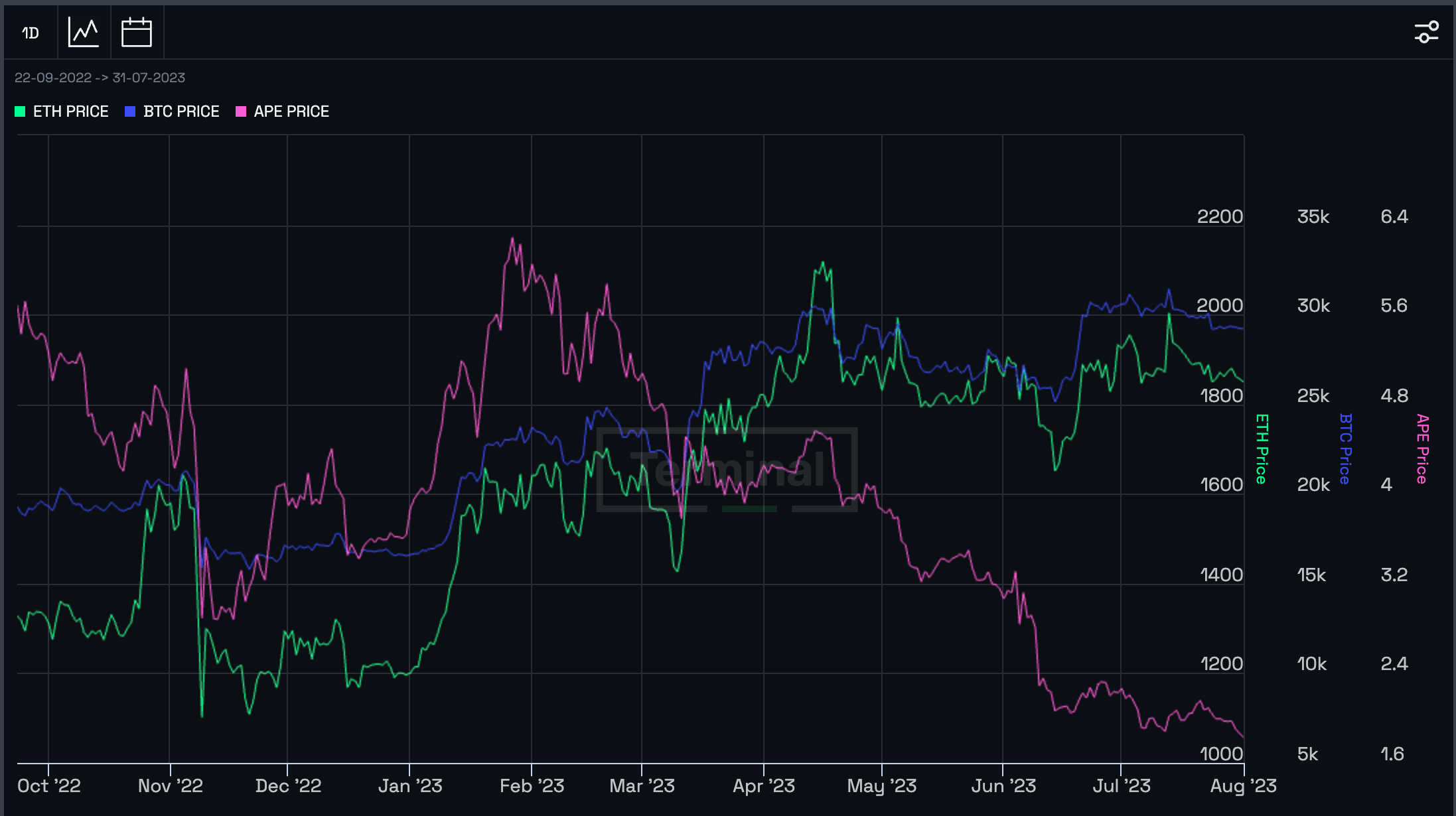Click the date range text 22-09-2022 -> 31-07-2023
The image size is (1456, 816).
[x=100, y=78]
